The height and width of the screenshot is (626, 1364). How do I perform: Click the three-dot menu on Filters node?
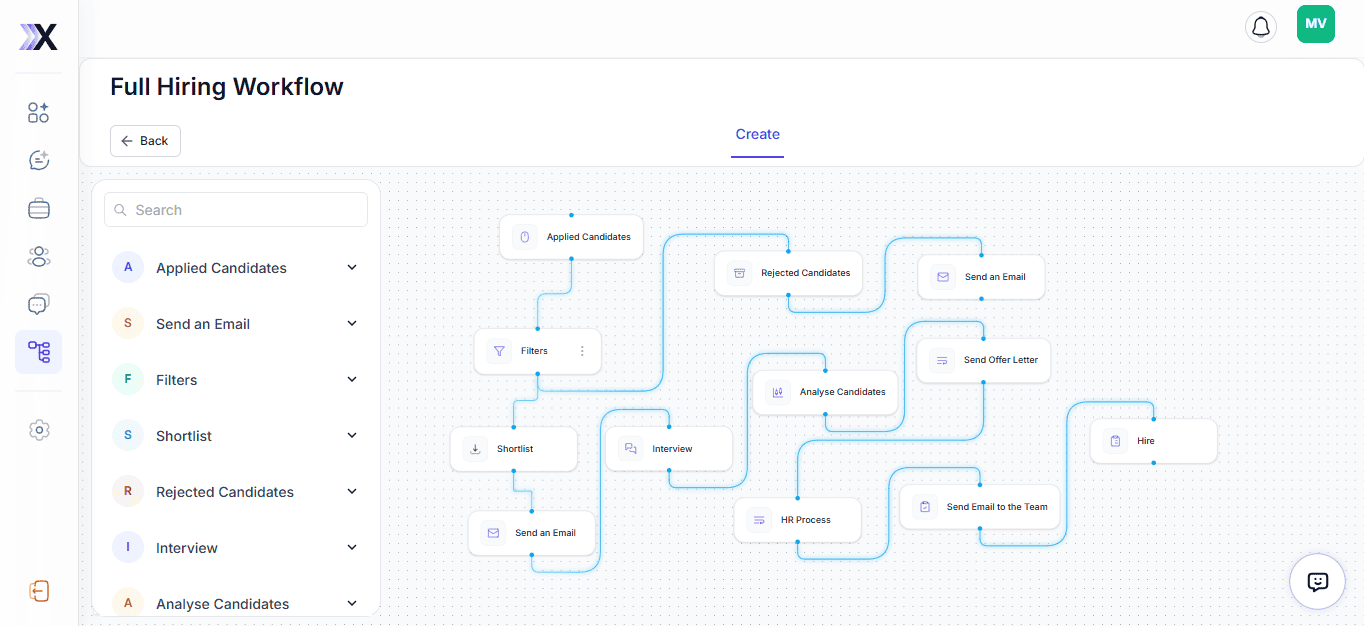coord(582,351)
